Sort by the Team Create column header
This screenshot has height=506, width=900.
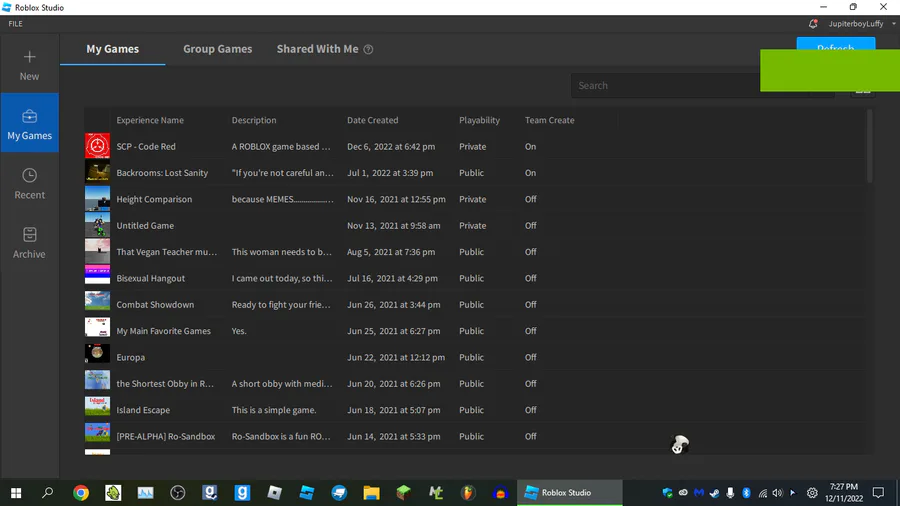tap(549, 120)
